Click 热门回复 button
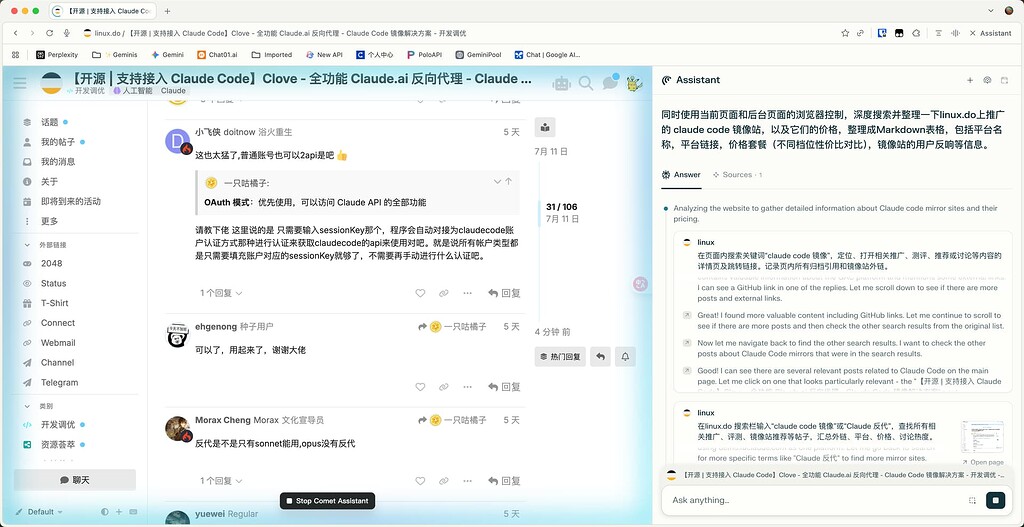The height and width of the screenshot is (527, 1024). [x=560, y=357]
